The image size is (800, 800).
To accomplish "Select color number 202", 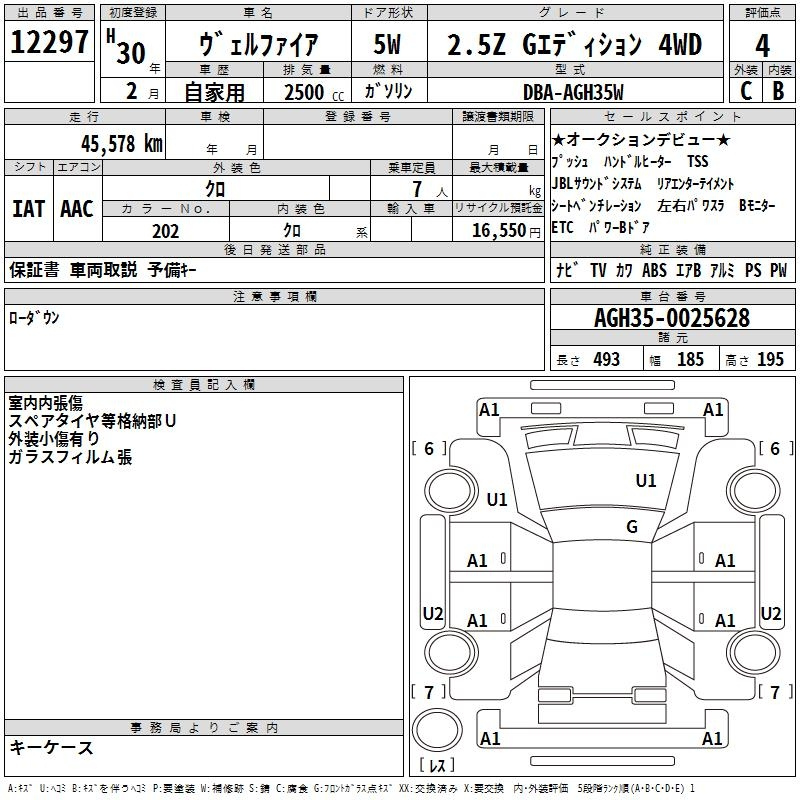I will coord(165,231).
